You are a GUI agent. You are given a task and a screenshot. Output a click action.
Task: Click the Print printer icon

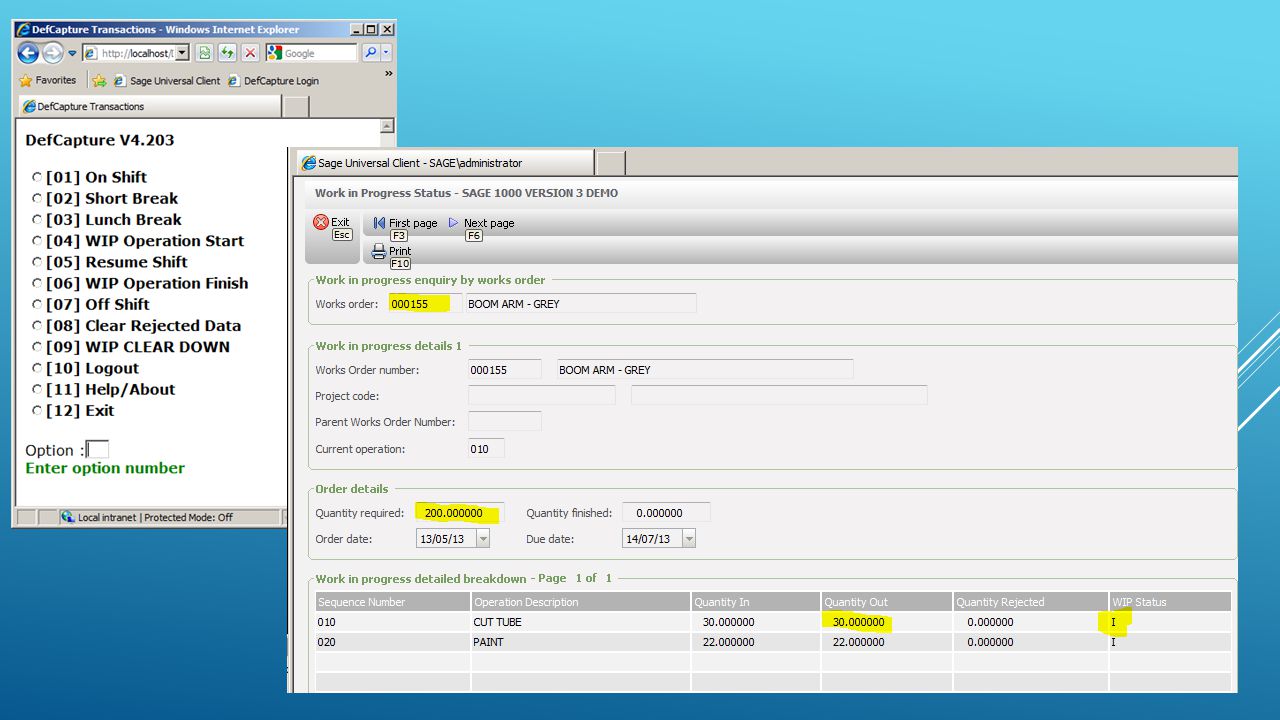[x=378, y=251]
